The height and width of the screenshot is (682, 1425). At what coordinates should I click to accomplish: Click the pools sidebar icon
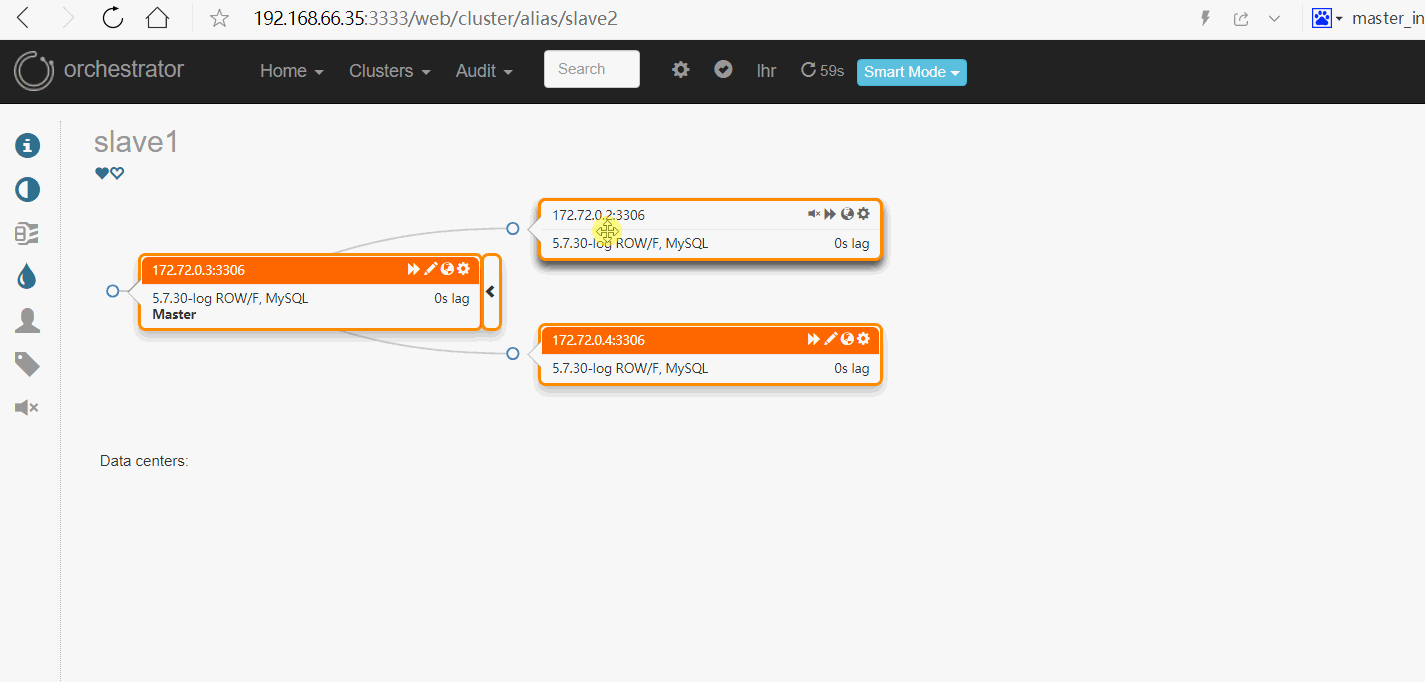pyautogui.click(x=27, y=233)
